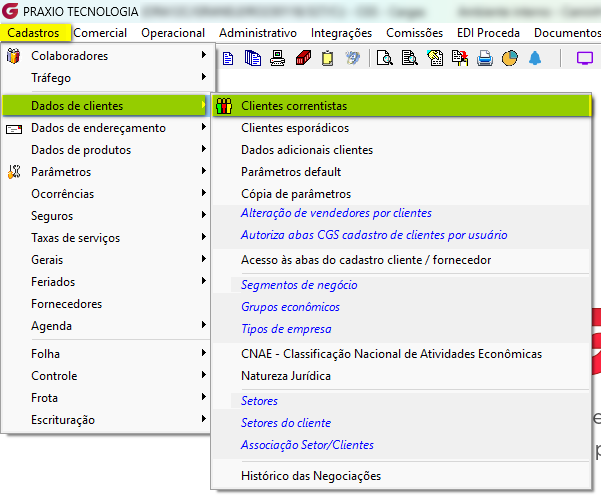Click the card icon beside Dados de endereçamento
Image resolution: width=601 pixels, height=497 pixels.
14,129
